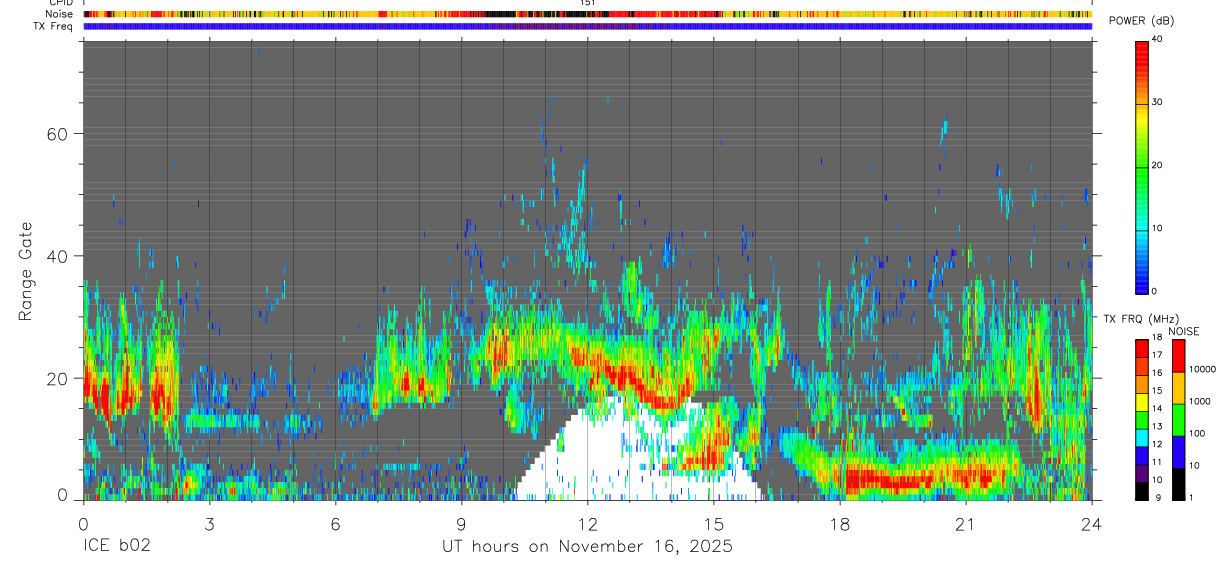Select the red 17-18 MHz frequency swatch

tap(1141, 348)
